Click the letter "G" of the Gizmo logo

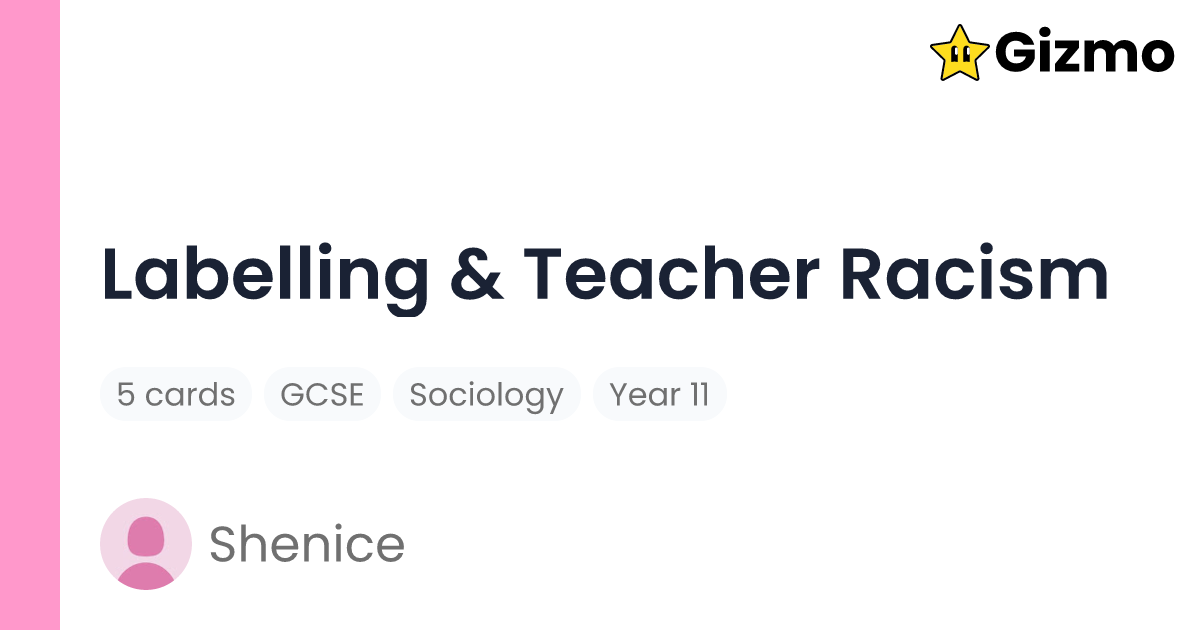click(1019, 53)
